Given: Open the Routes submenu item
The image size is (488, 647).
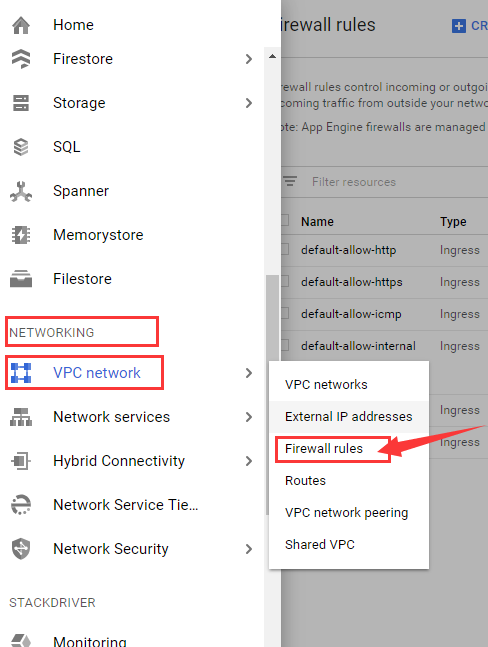Looking at the screenshot, I should [x=305, y=481].
